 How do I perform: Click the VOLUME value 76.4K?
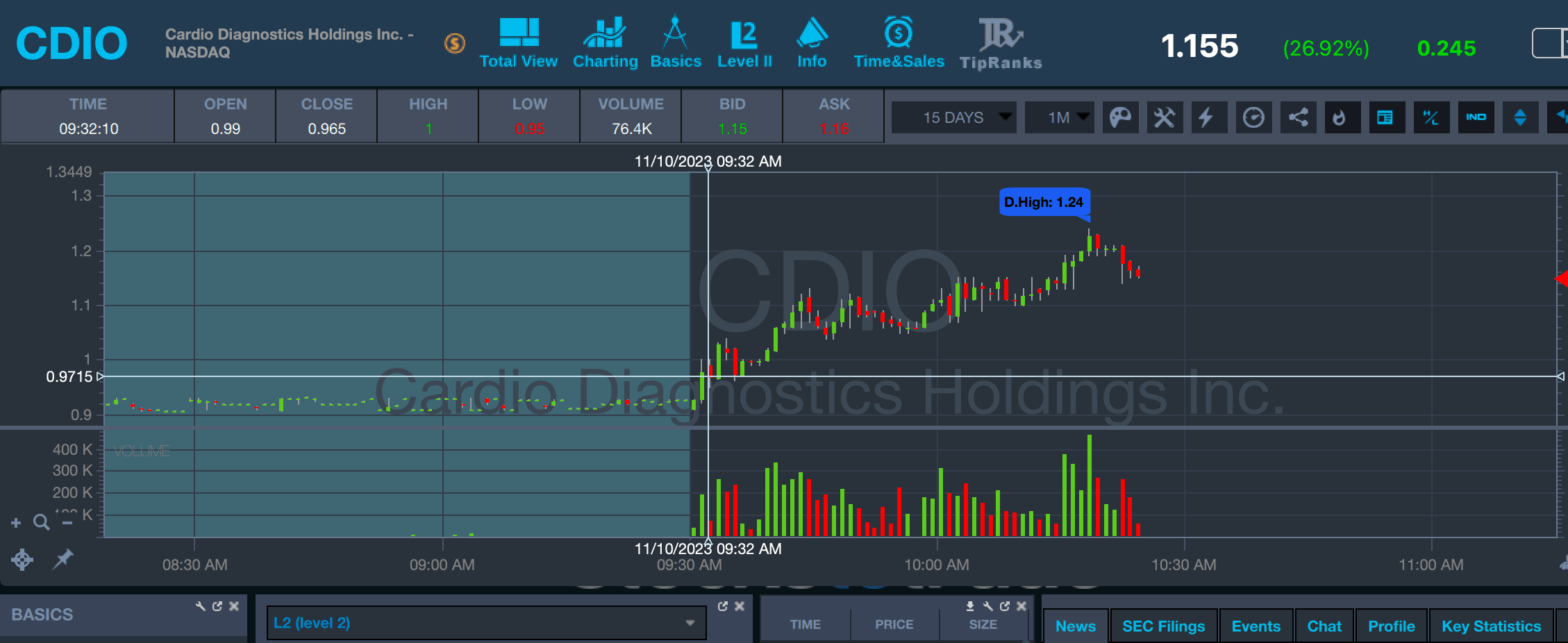631,128
